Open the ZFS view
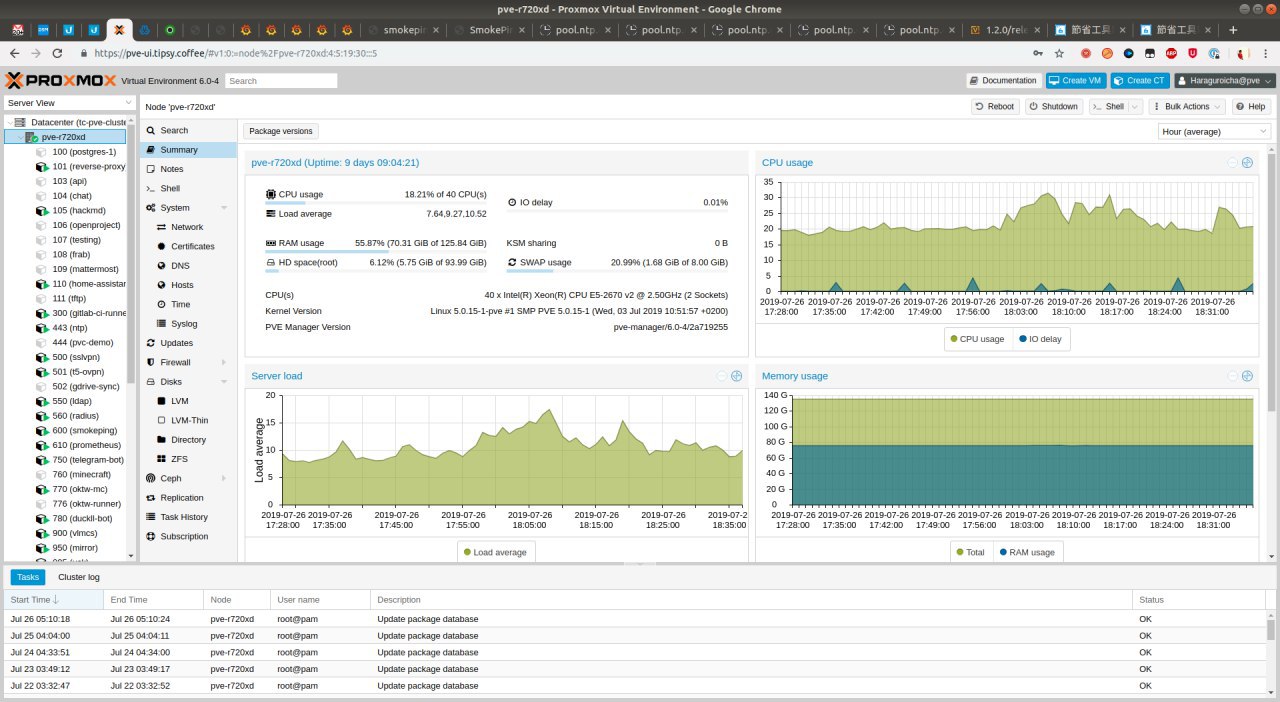The image size is (1280, 702). pos(188,459)
